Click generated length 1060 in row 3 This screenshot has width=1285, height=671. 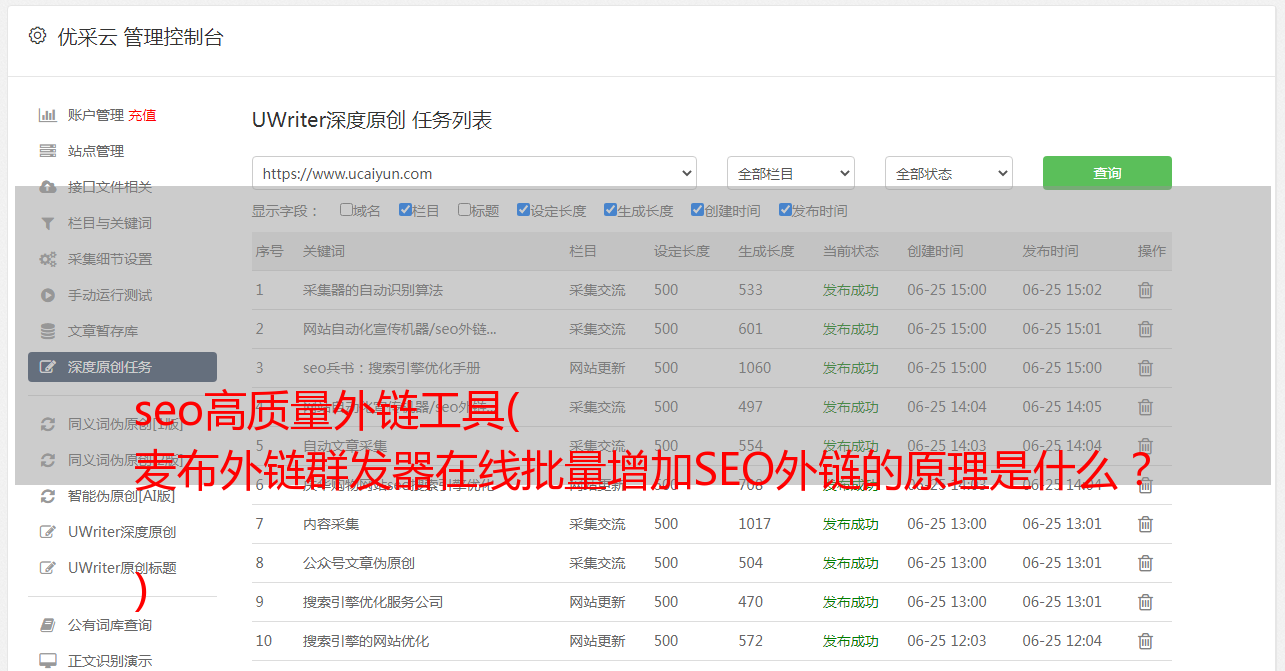point(755,368)
